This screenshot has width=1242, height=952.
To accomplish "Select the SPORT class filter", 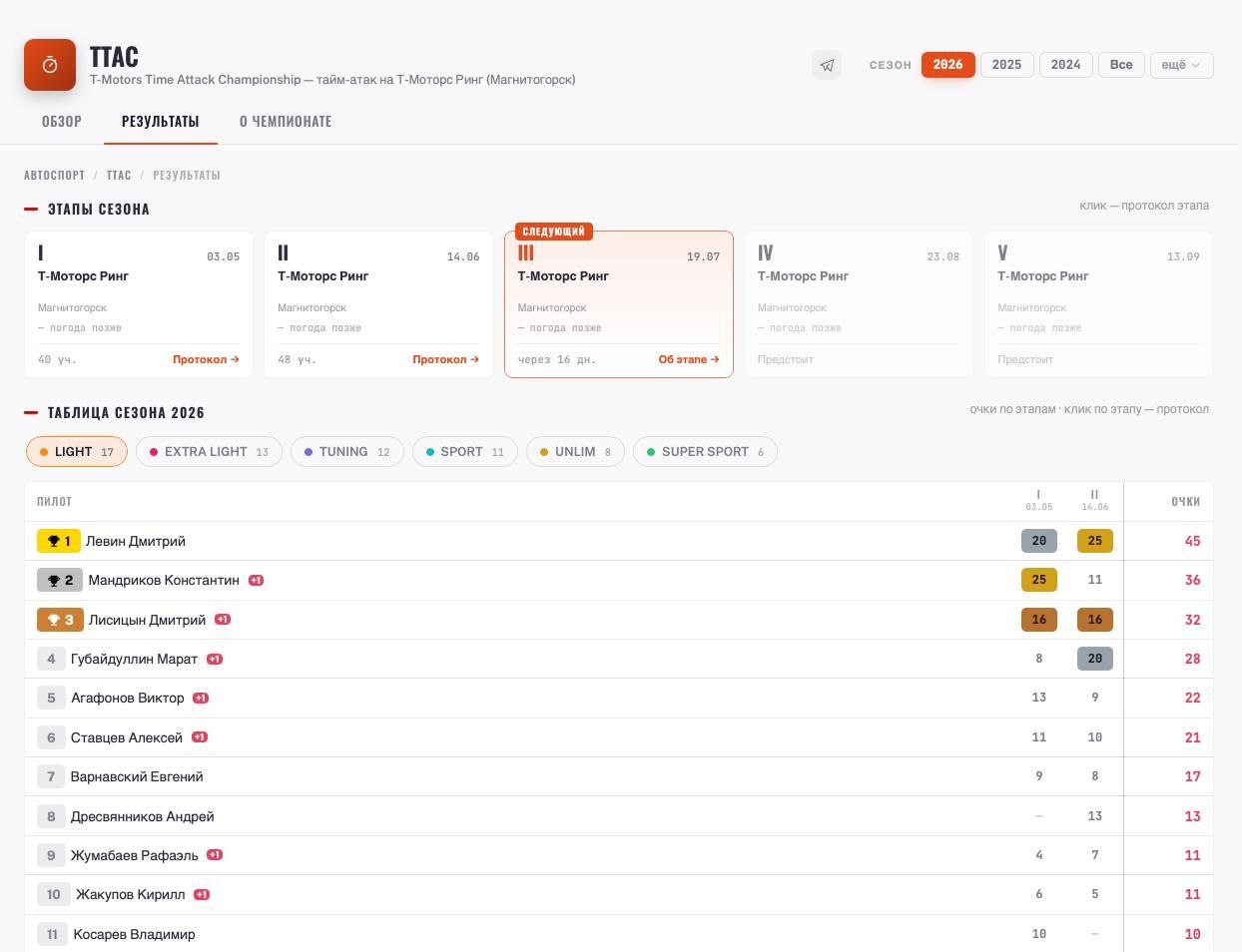I will 465,452.
